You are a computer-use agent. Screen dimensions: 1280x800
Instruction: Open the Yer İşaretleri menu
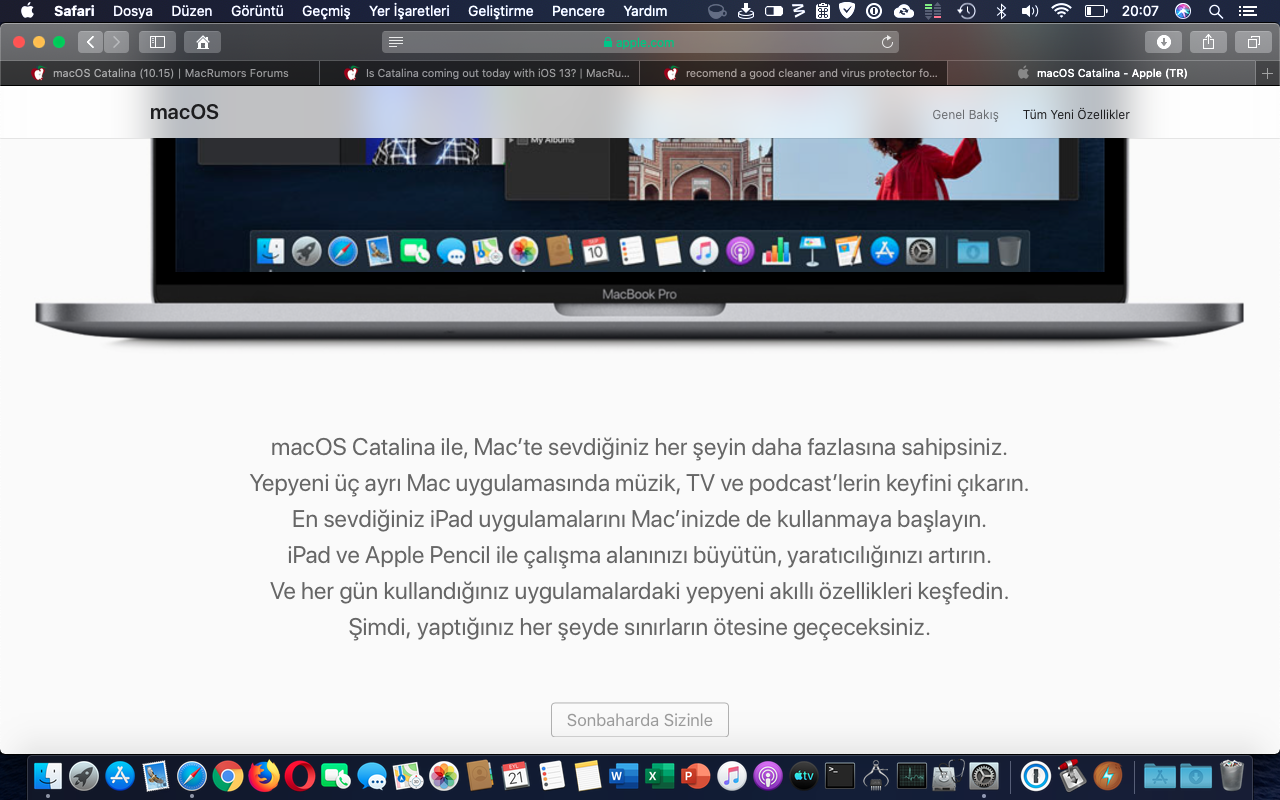click(x=409, y=11)
